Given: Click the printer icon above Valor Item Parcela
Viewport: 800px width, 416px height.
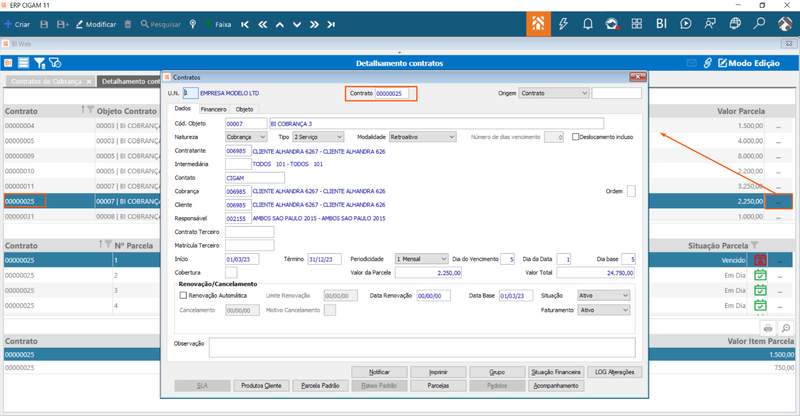Looking at the screenshot, I should tap(768, 328).
